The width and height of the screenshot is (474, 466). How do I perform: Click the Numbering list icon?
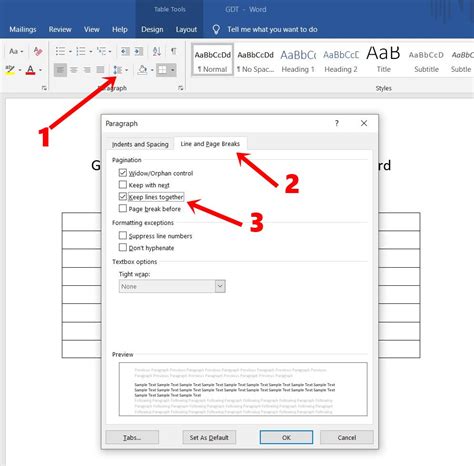(x=81, y=51)
